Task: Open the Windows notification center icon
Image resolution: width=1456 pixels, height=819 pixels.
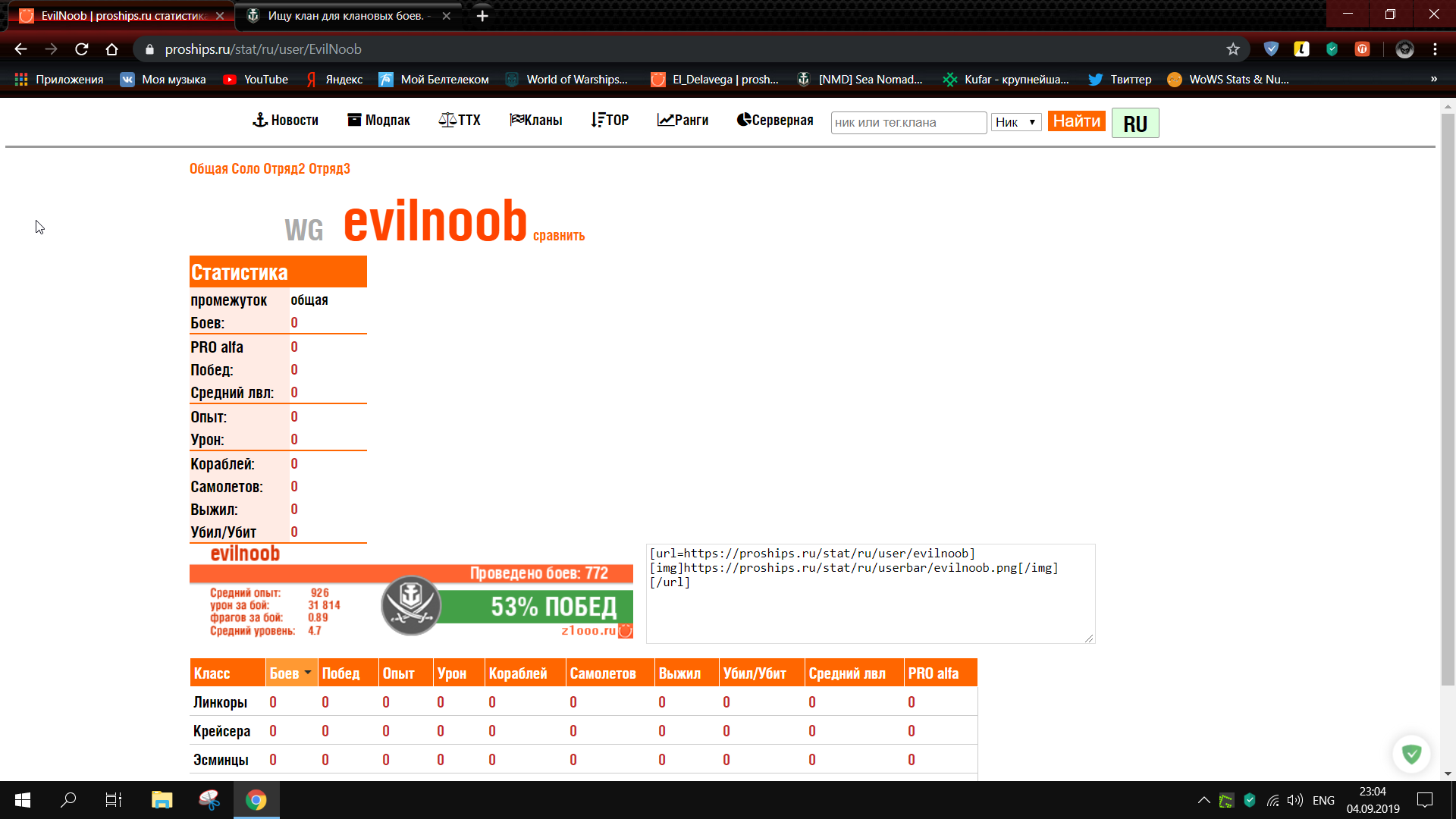Action: 1425,800
